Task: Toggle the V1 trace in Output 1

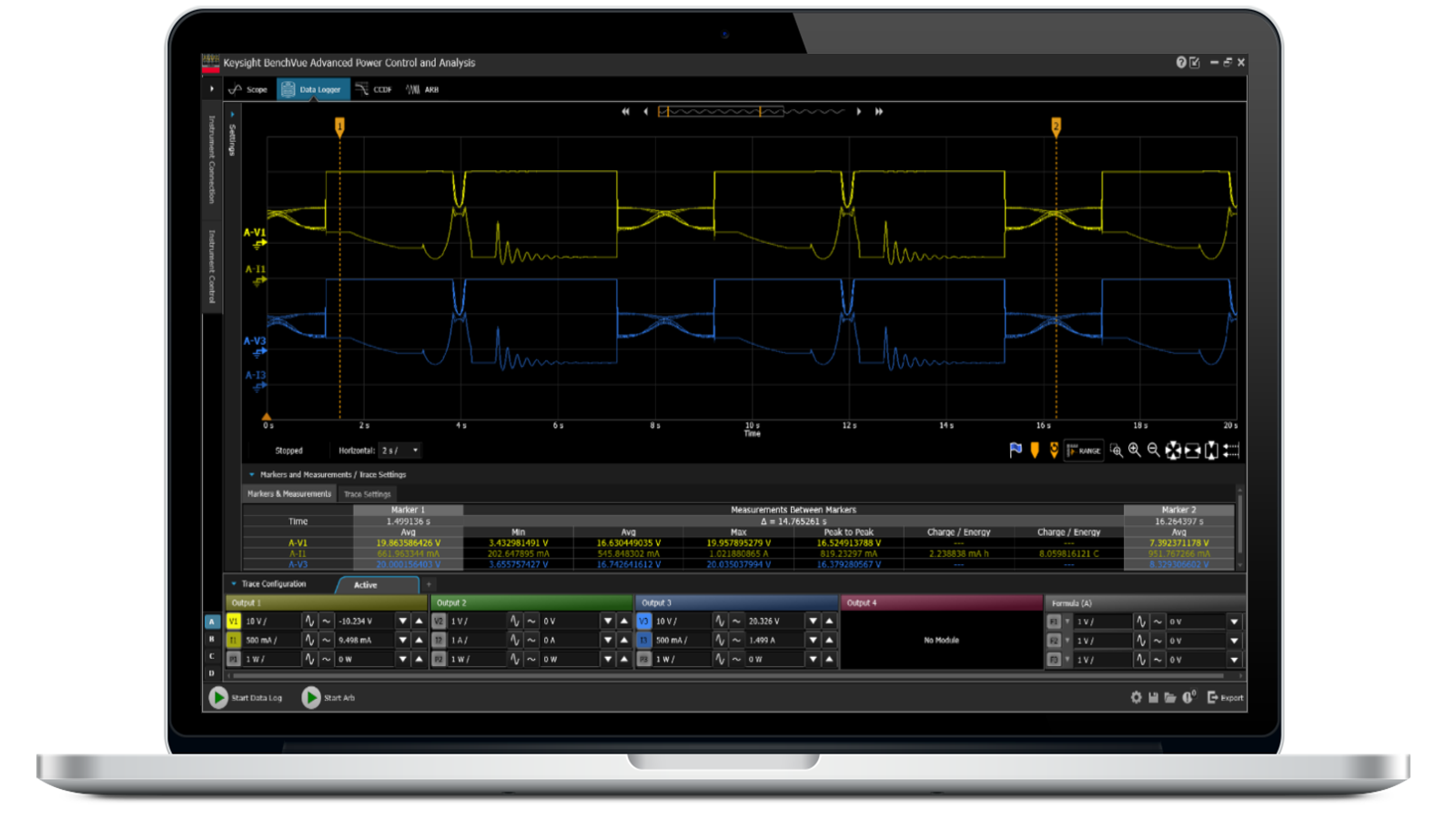Action: (233, 621)
